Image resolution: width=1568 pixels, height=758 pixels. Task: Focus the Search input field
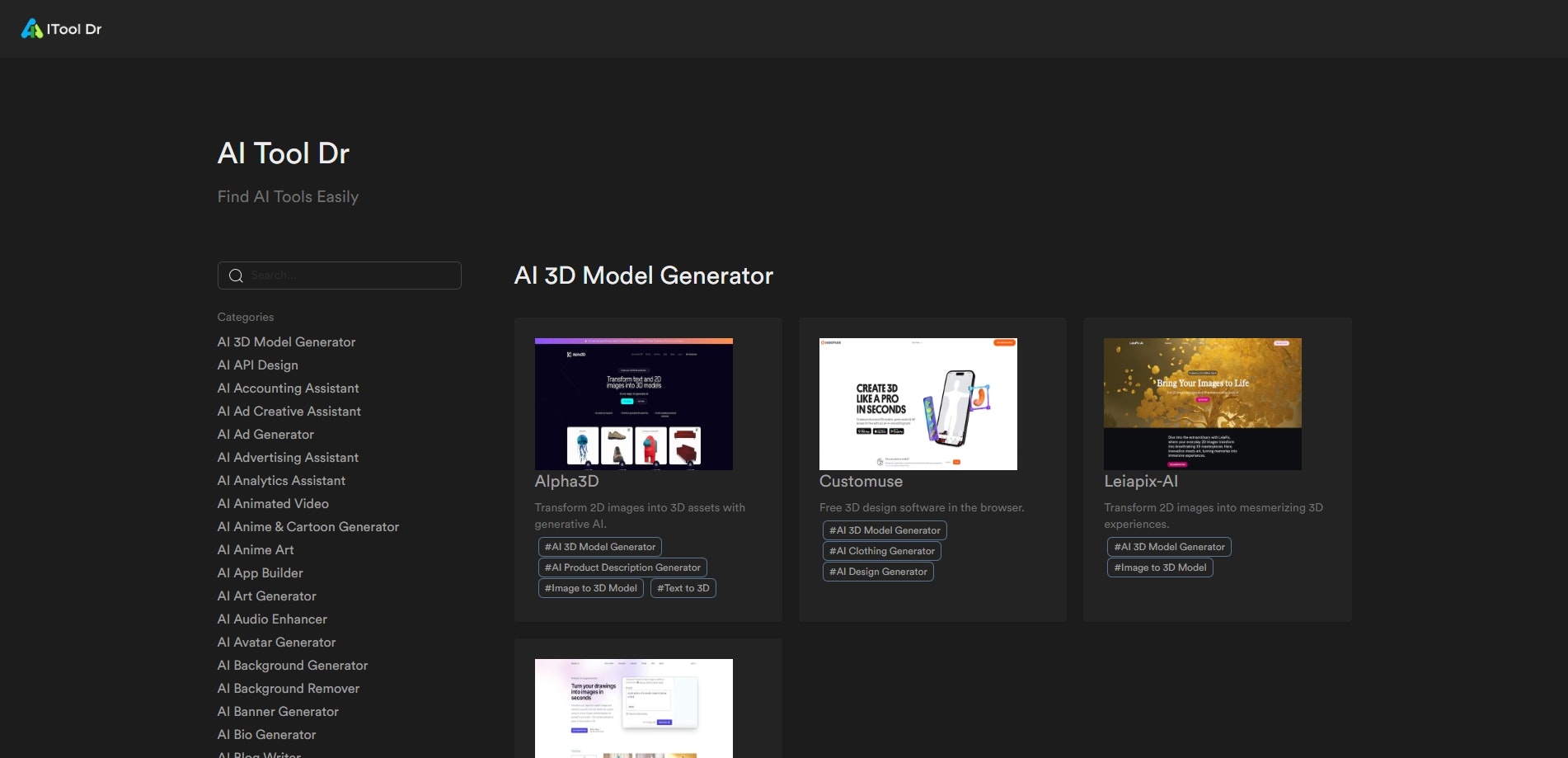pyautogui.click(x=339, y=275)
